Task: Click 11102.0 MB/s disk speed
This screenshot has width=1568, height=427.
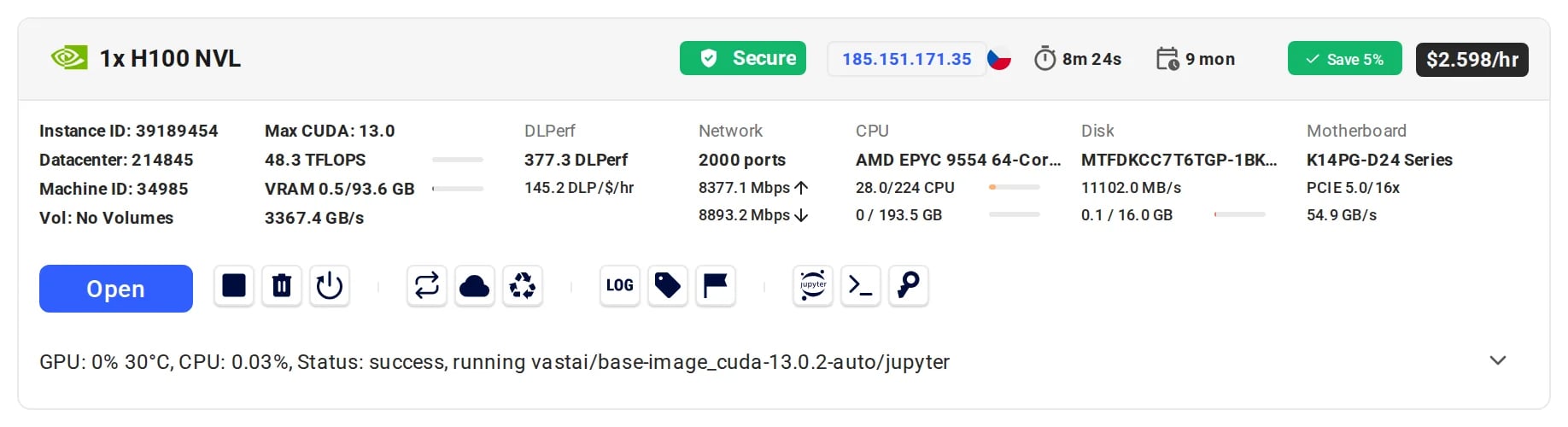Action: (1132, 187)
